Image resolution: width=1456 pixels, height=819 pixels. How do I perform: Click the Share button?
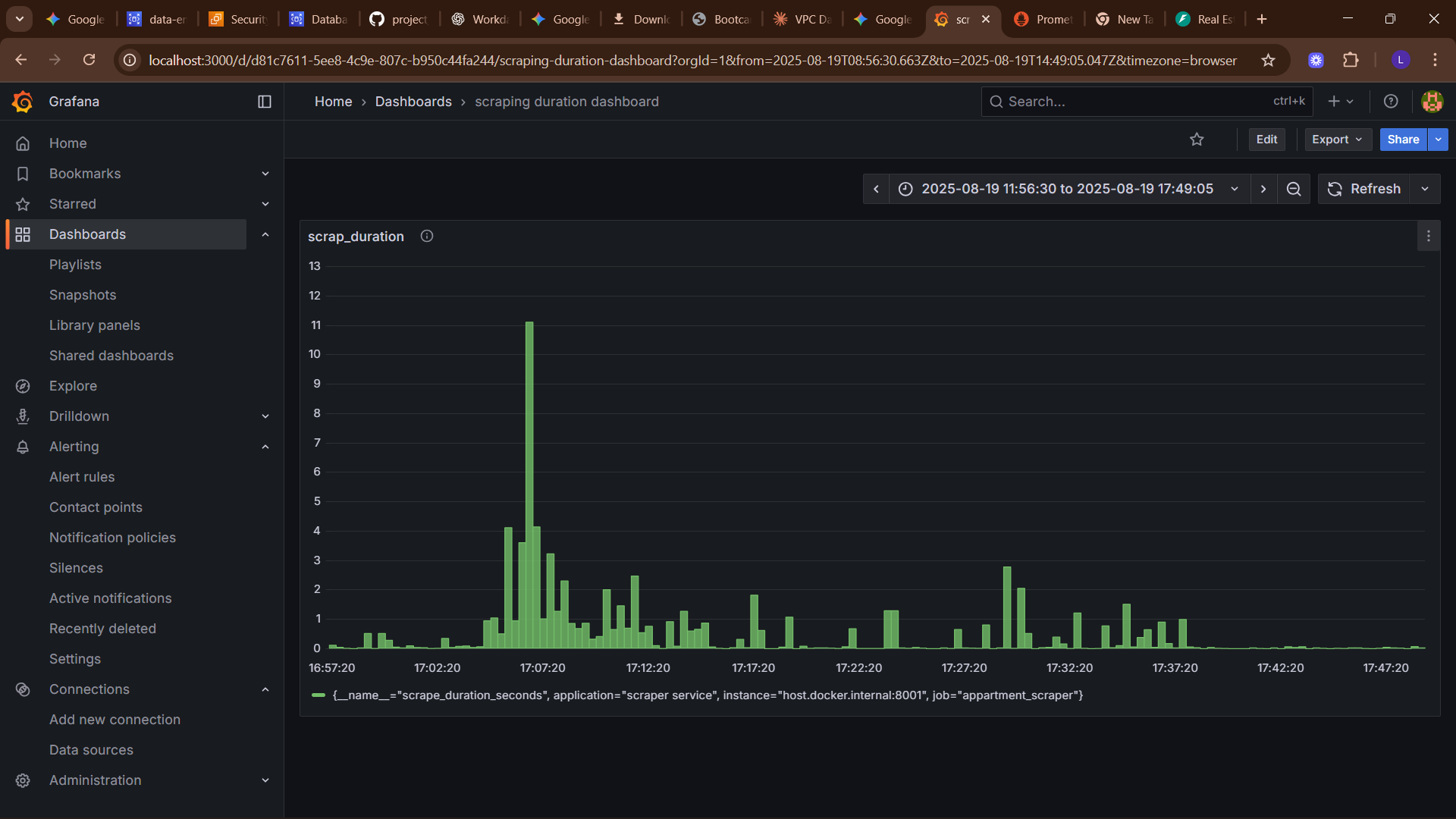click(1403, 140)
